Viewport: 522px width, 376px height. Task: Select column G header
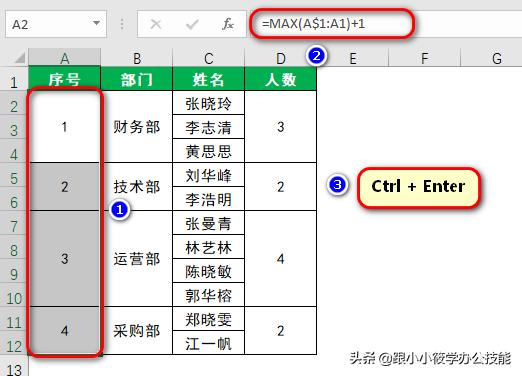[x=492, y=58]
